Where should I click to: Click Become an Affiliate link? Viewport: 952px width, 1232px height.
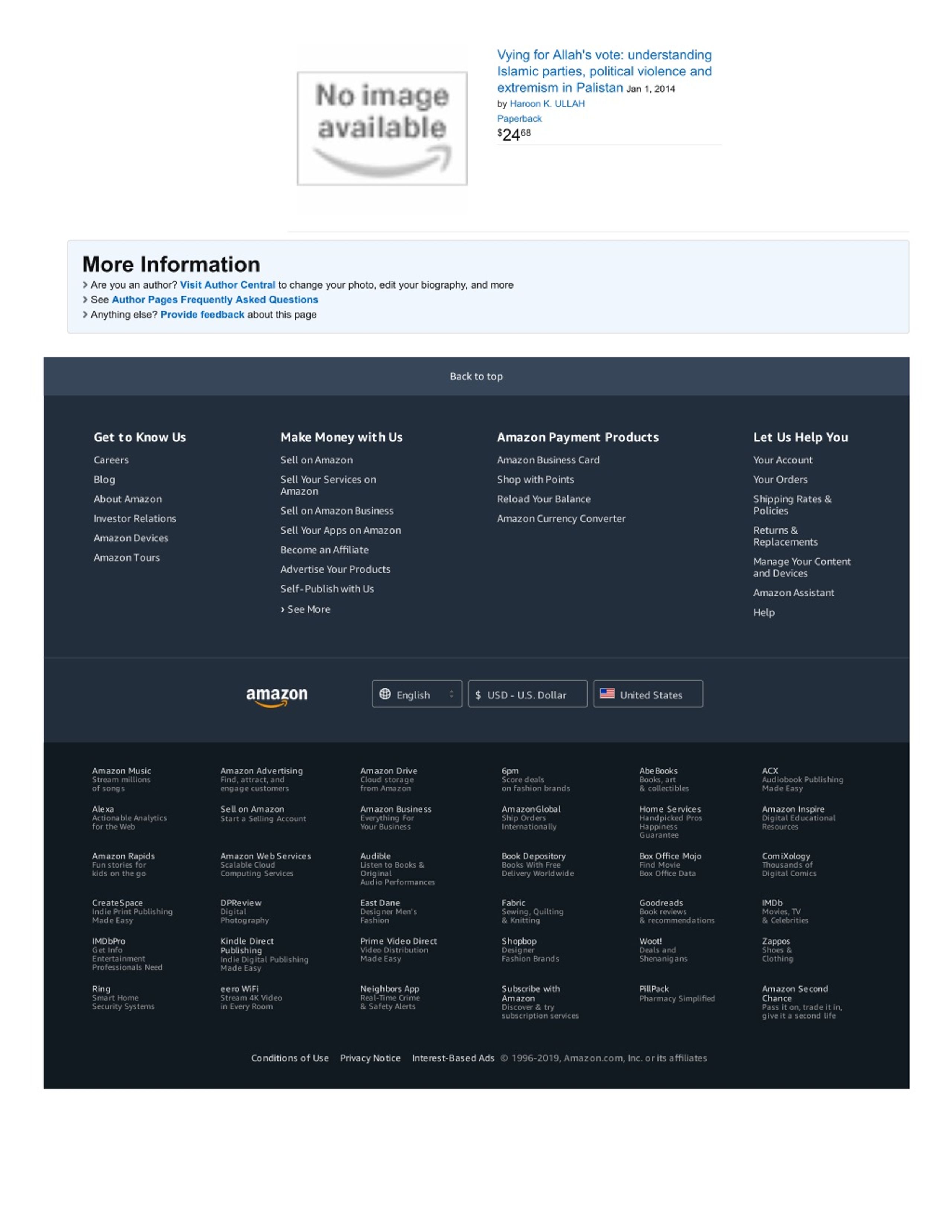(324, 550)
